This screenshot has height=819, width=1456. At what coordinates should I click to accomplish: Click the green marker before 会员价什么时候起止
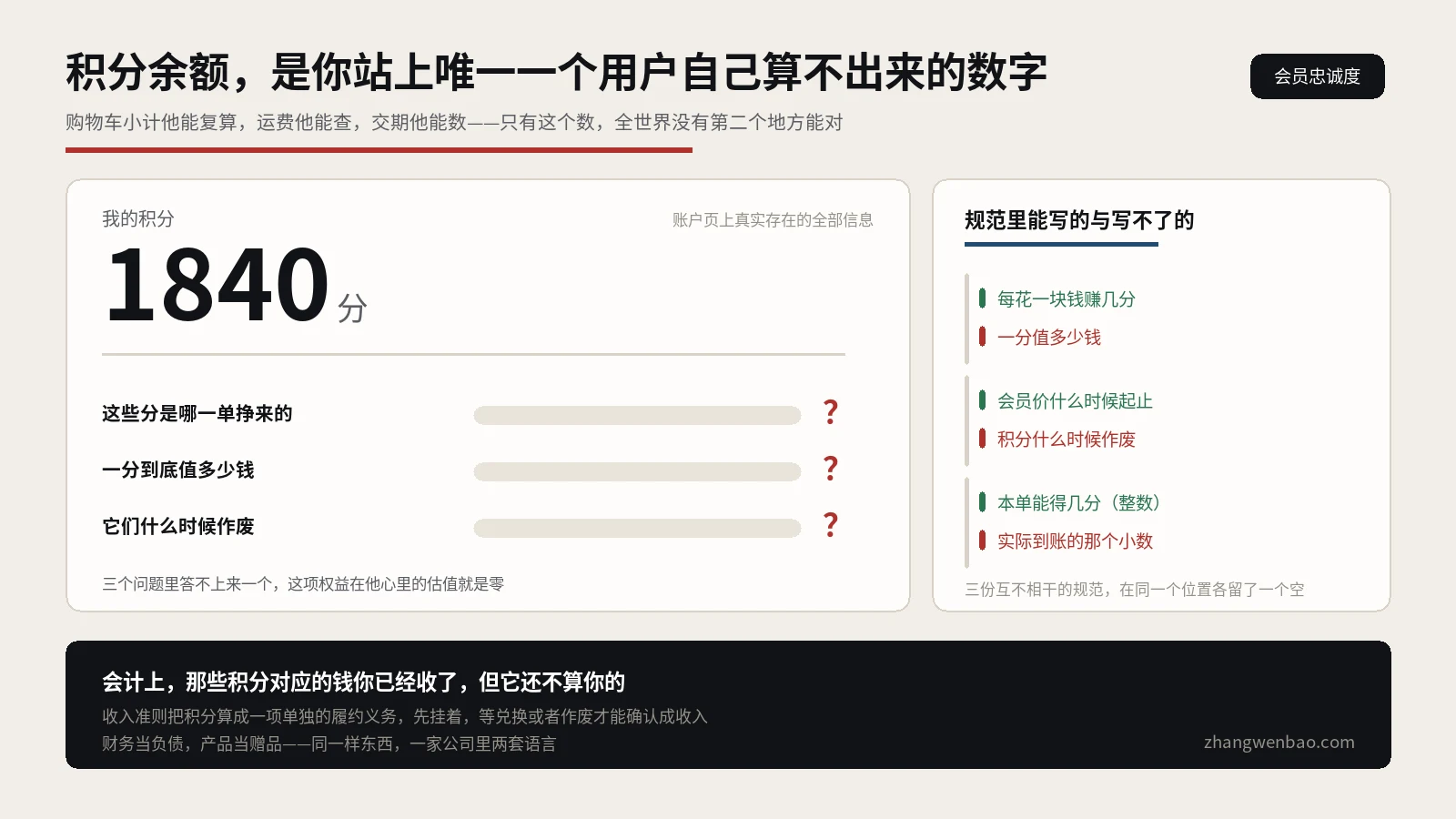[982, 399]
